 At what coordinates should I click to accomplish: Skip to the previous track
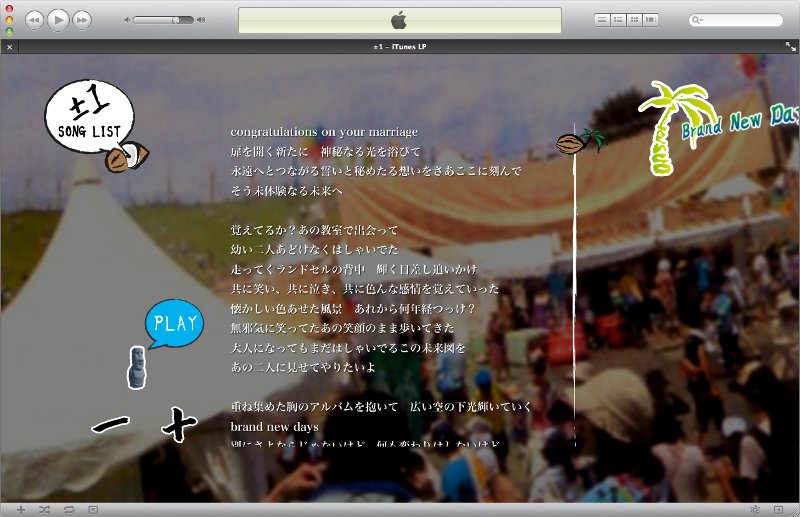click(x=34, y=19)
